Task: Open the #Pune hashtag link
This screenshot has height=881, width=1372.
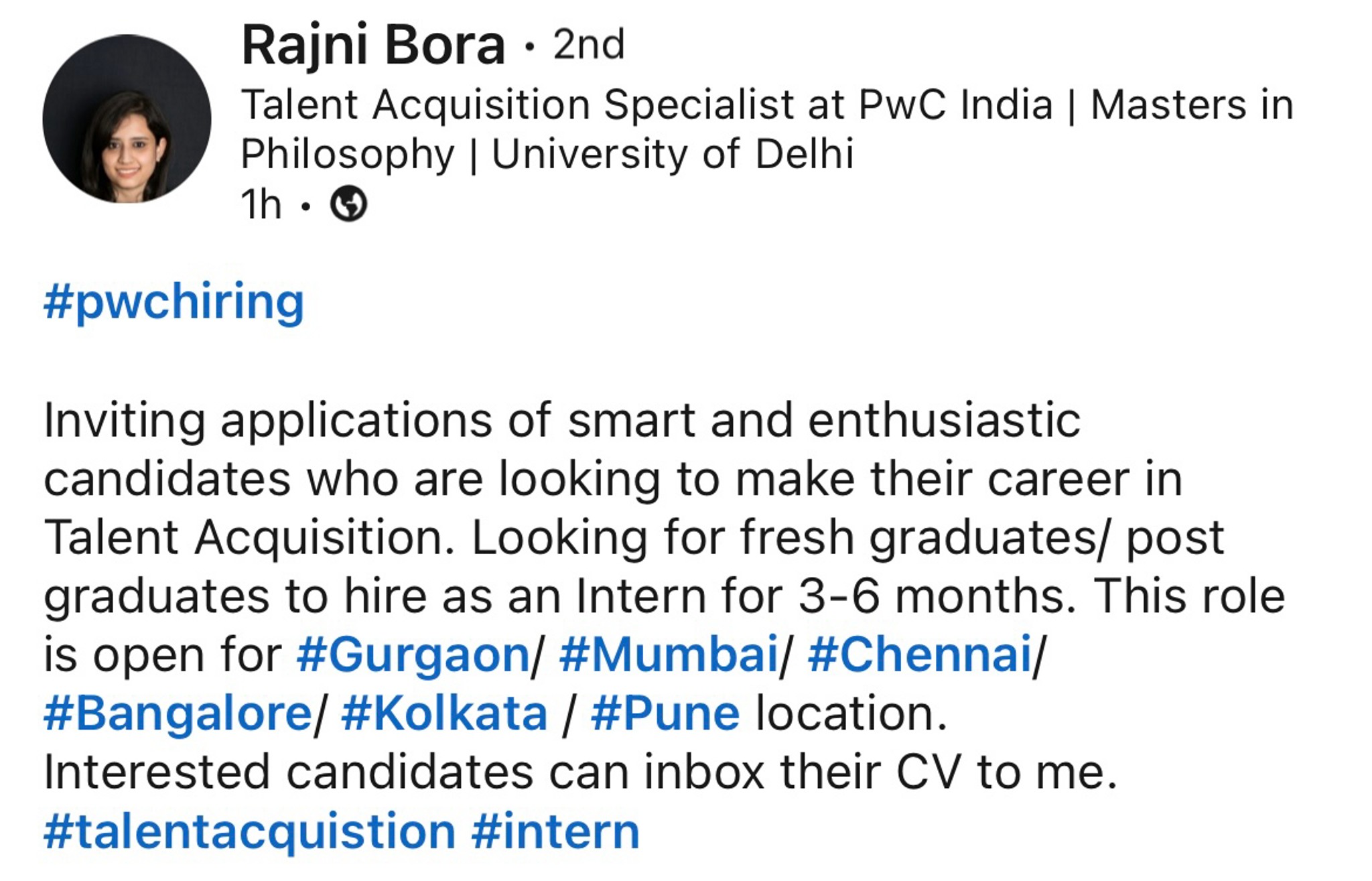Action: (x=665, y=713)
